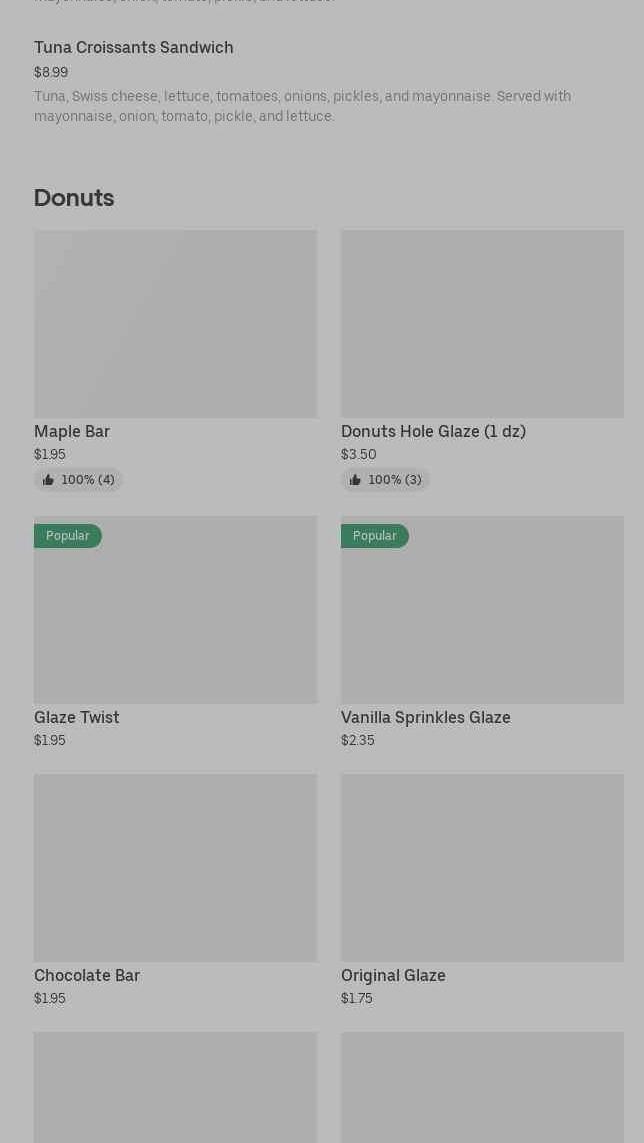Open the Glaze Twist product image

pos(176,610)
